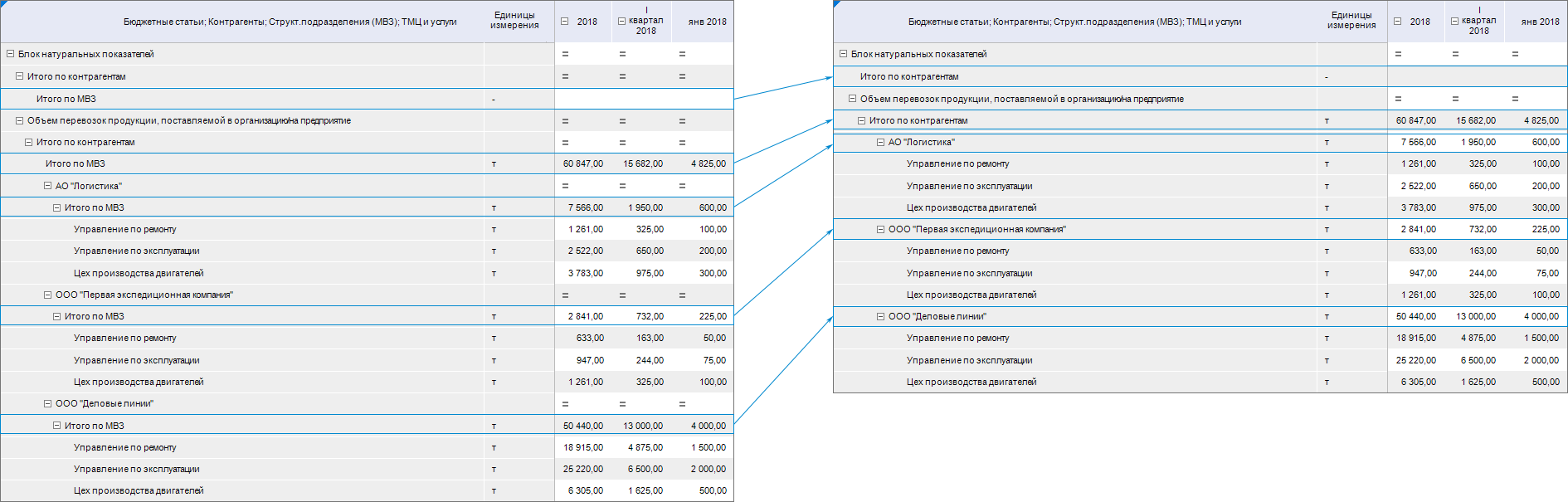This screenshot has width=1568, height=502.
Task: Collapse ООО "Первая экспедиционная компания" in right table
Action: tap(881, 229)
